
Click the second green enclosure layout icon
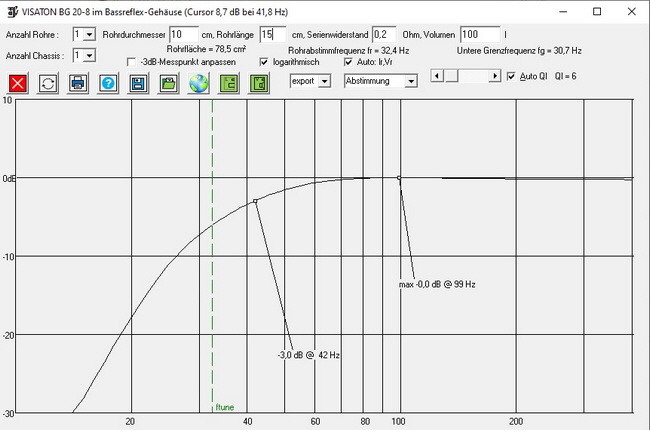coord(259,83)
